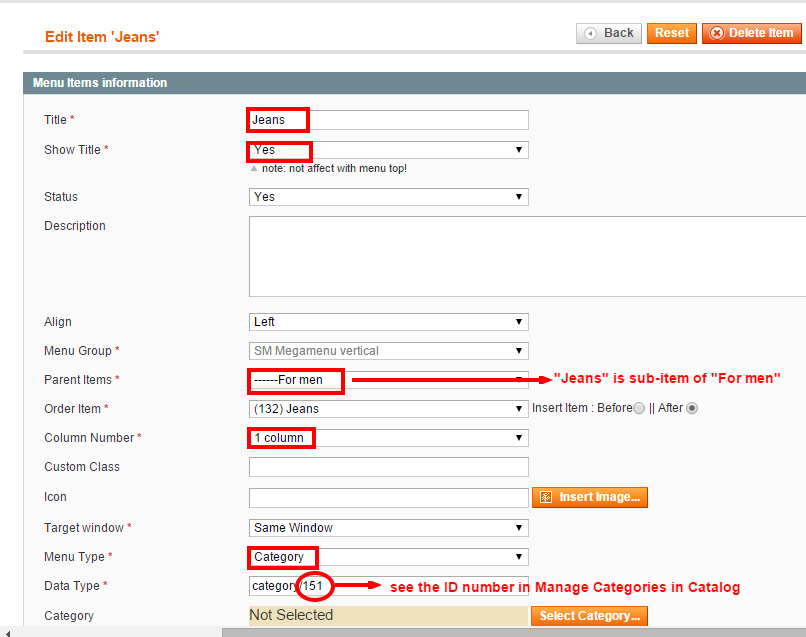Screen dimensions: 806x637
Task: Open the Parent Items dropdown
Action: click(389, 380)
